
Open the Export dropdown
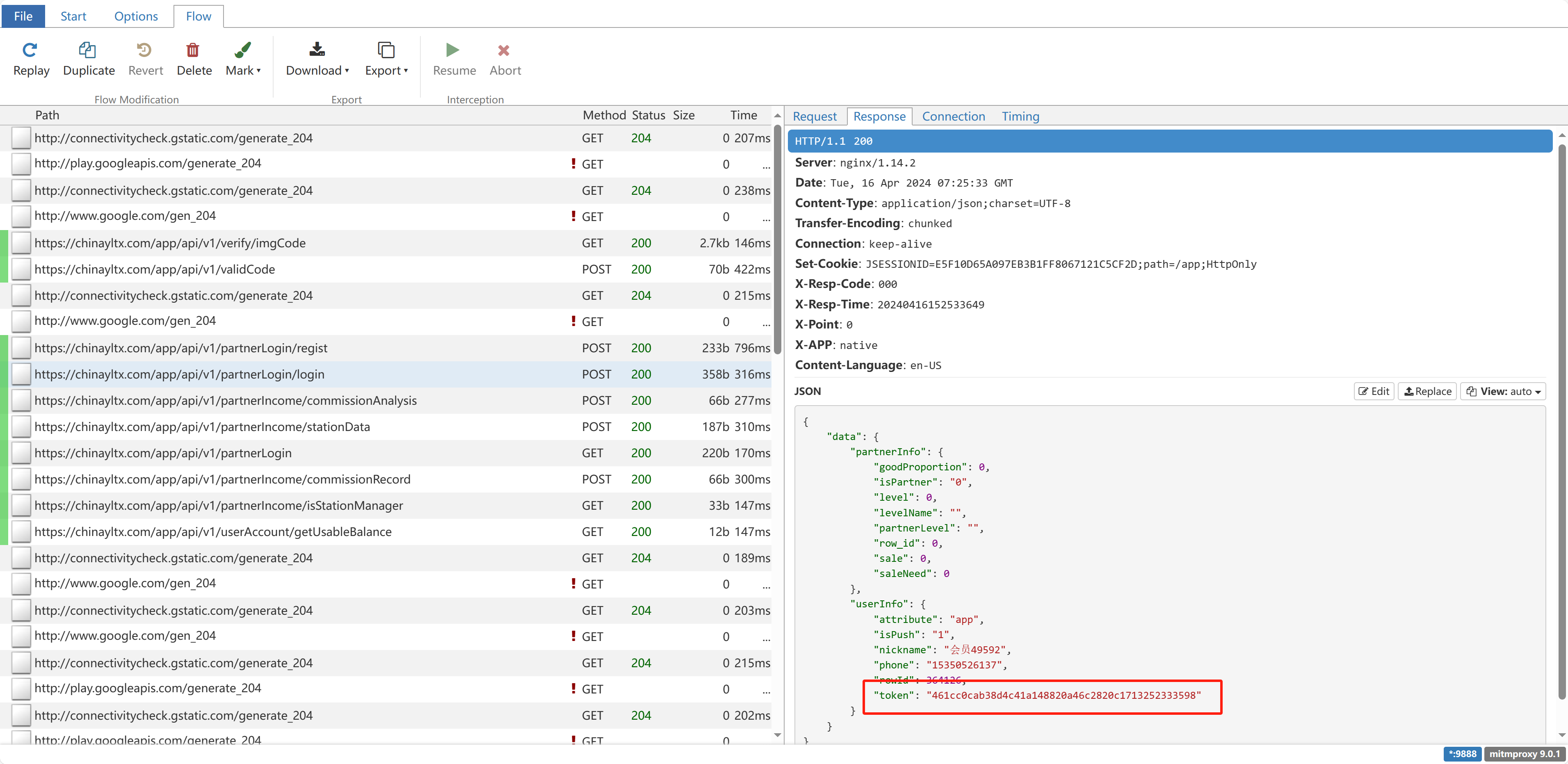tap(386, 59)
